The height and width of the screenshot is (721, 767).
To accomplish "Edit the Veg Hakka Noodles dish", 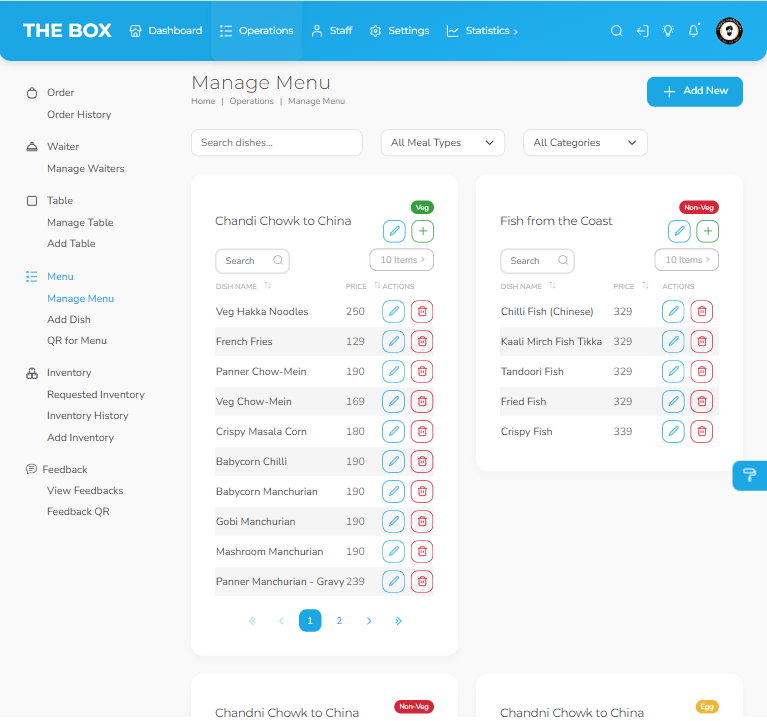I will click(394, 312).
